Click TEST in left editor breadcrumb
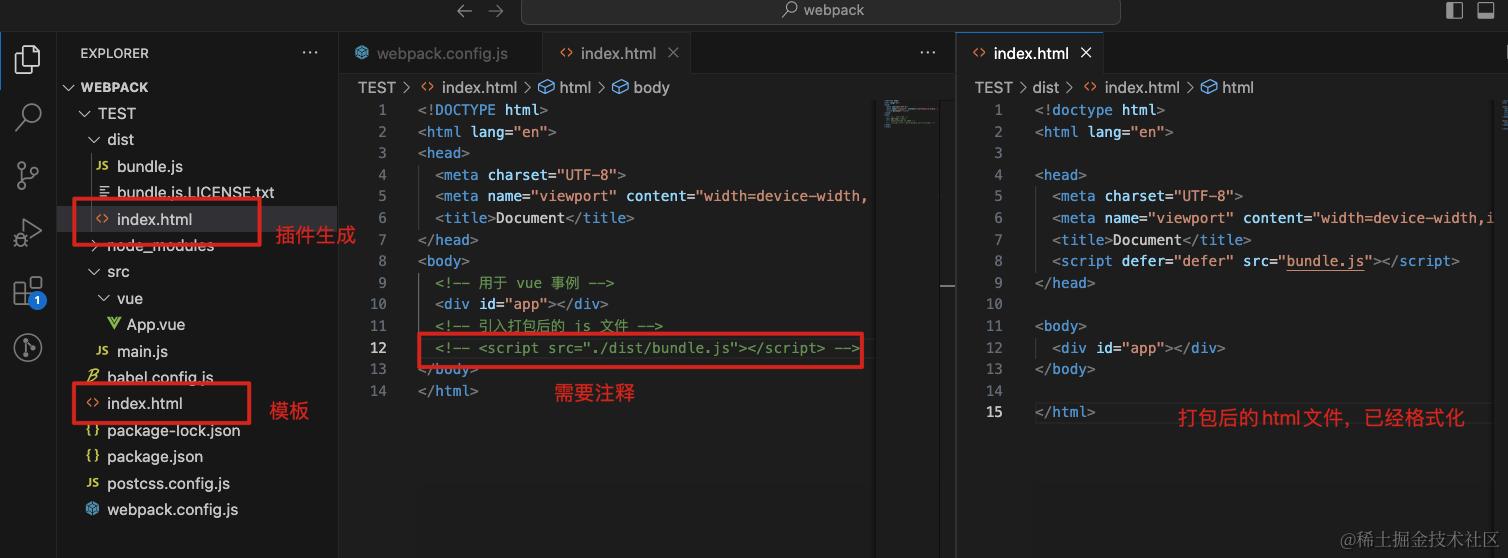The height and width of the screenshot is (558, 1508). click(x=377, y=87)
